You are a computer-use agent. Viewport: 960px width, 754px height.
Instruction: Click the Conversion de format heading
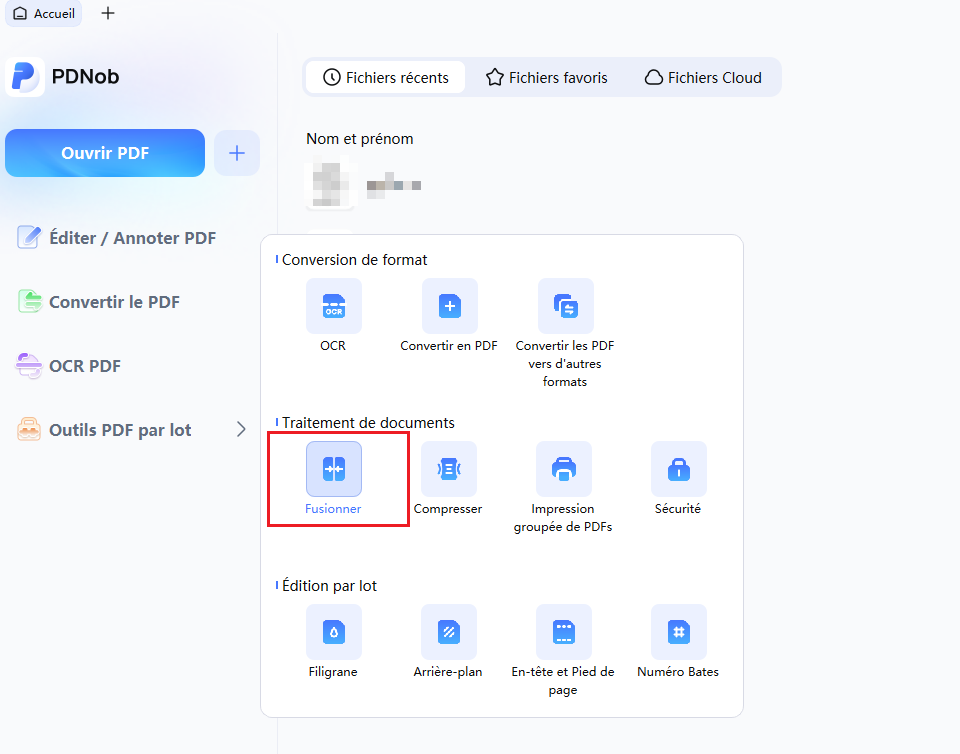(354, 260)
